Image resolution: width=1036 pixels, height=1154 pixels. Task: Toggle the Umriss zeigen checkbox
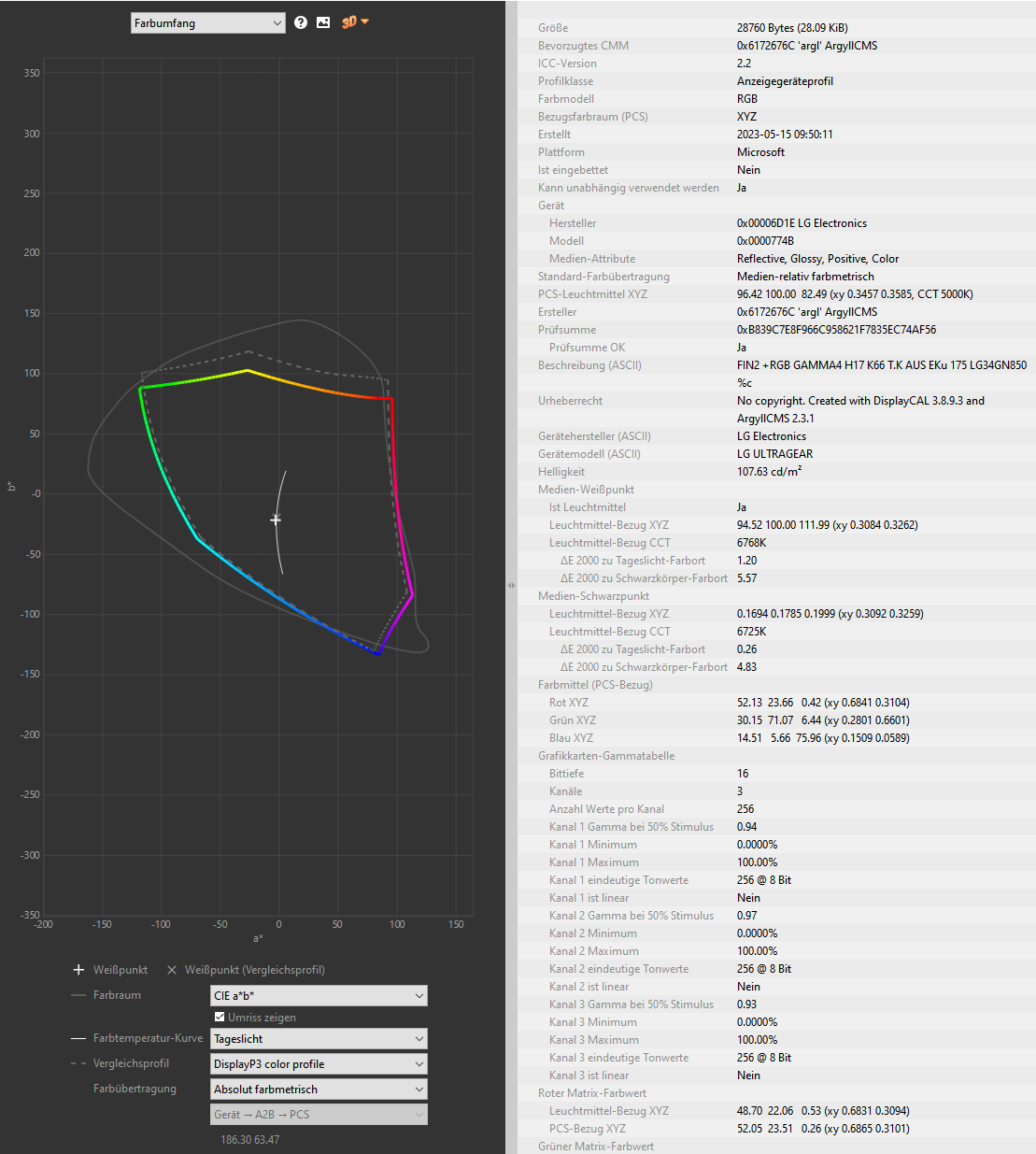tap(220, 1018)
